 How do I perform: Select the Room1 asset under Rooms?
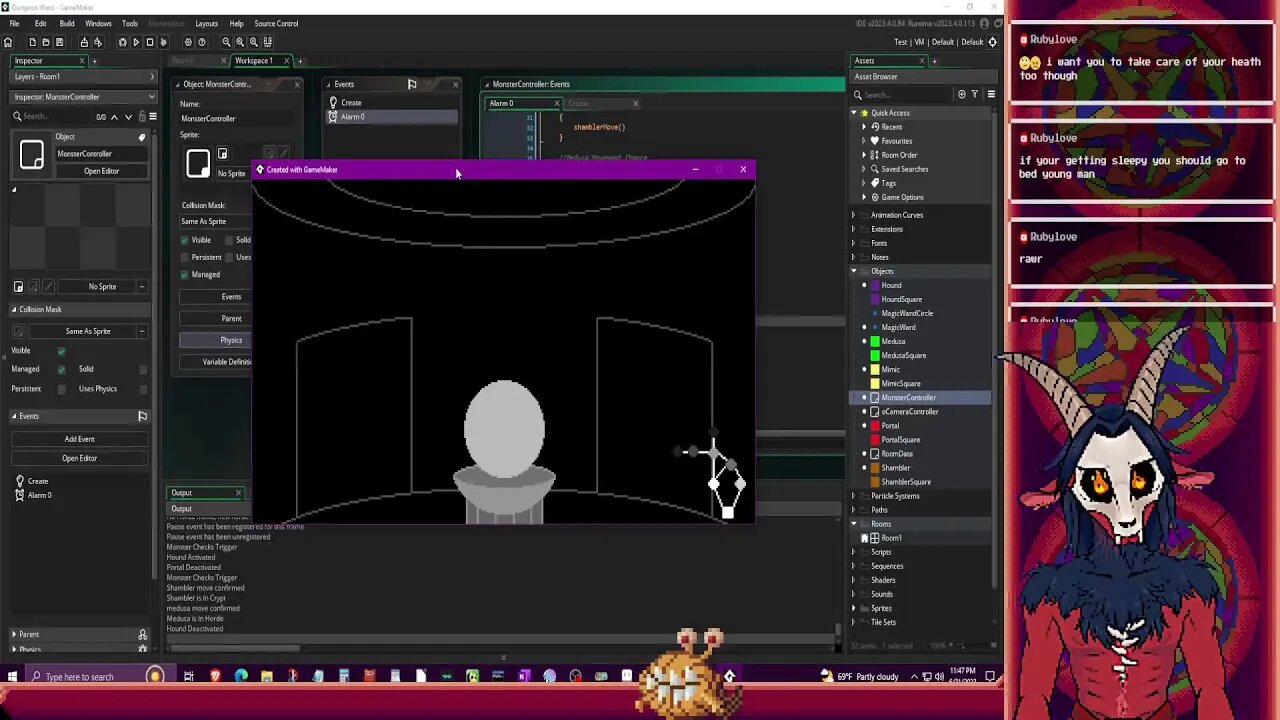920,538
